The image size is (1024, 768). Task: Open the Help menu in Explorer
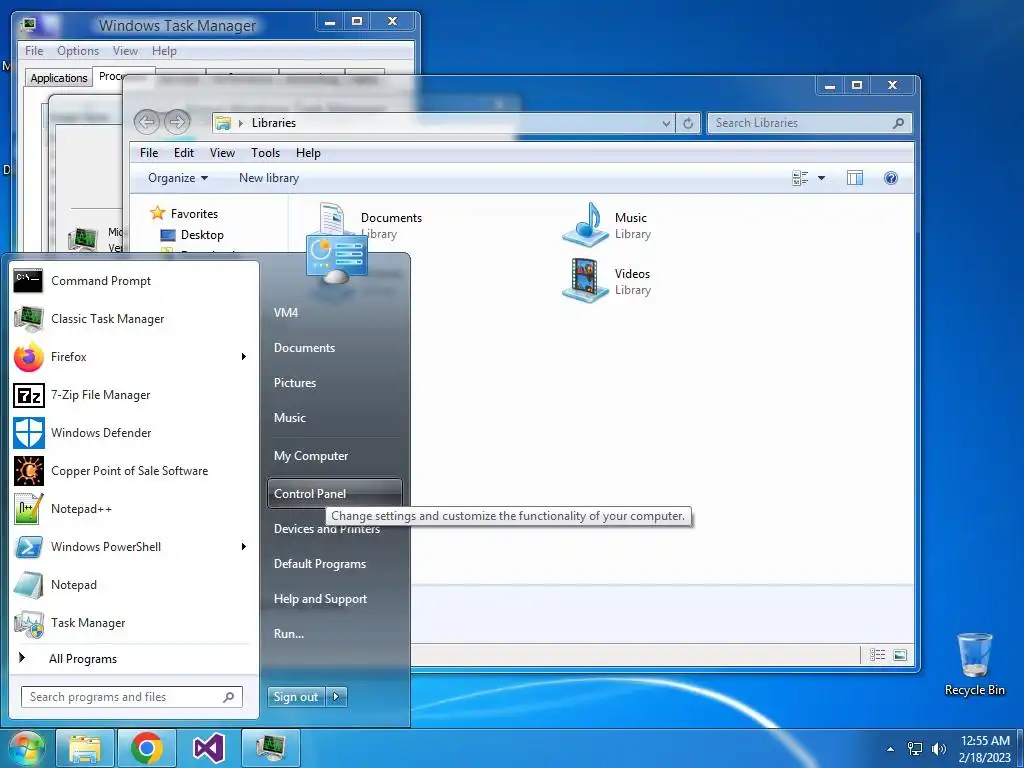(x=308, y=153)
